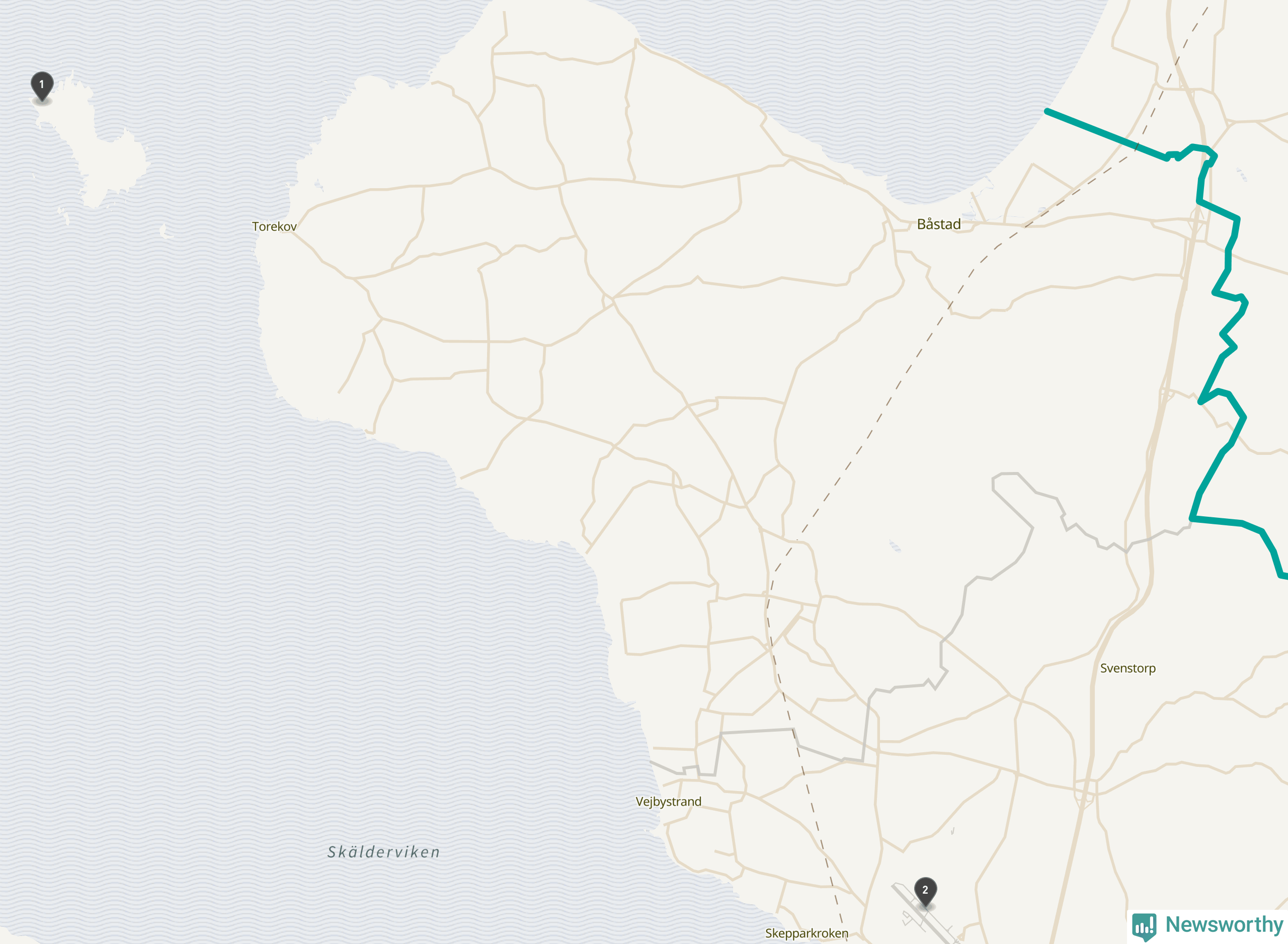Click the Skälderviken bay label

[384, 852]
